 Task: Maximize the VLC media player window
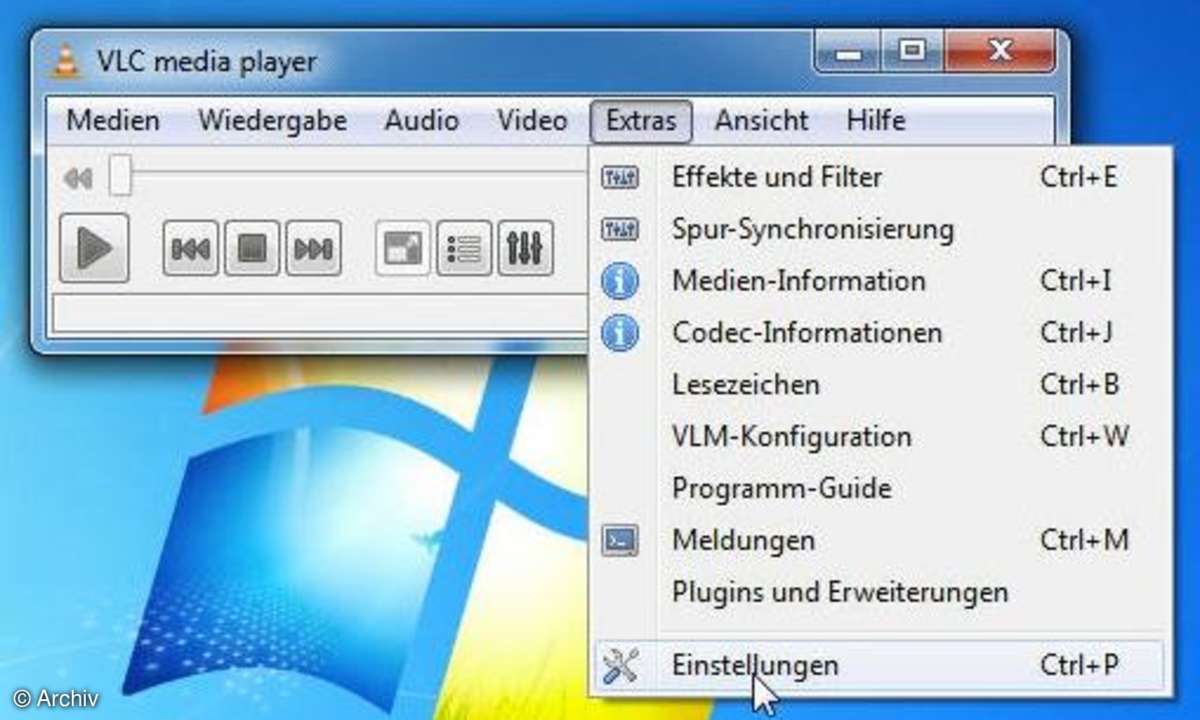pos(911,52)
